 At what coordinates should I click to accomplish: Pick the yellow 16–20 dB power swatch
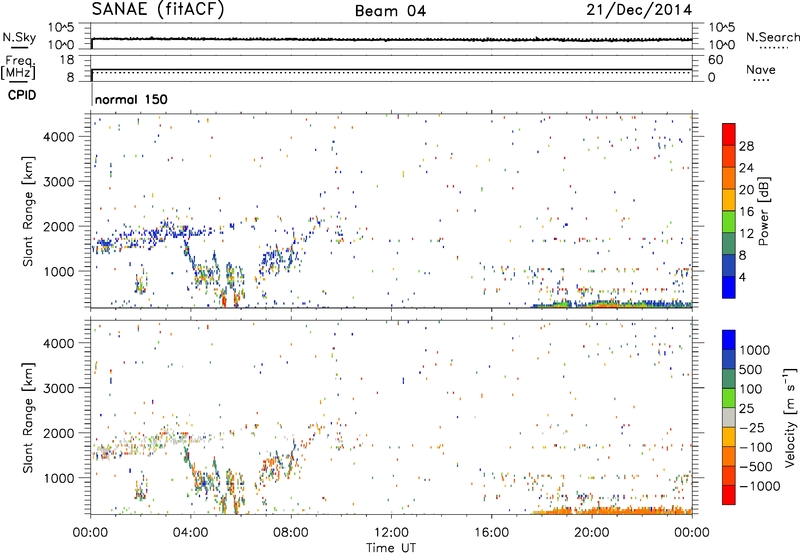click(x=729, y=200)
